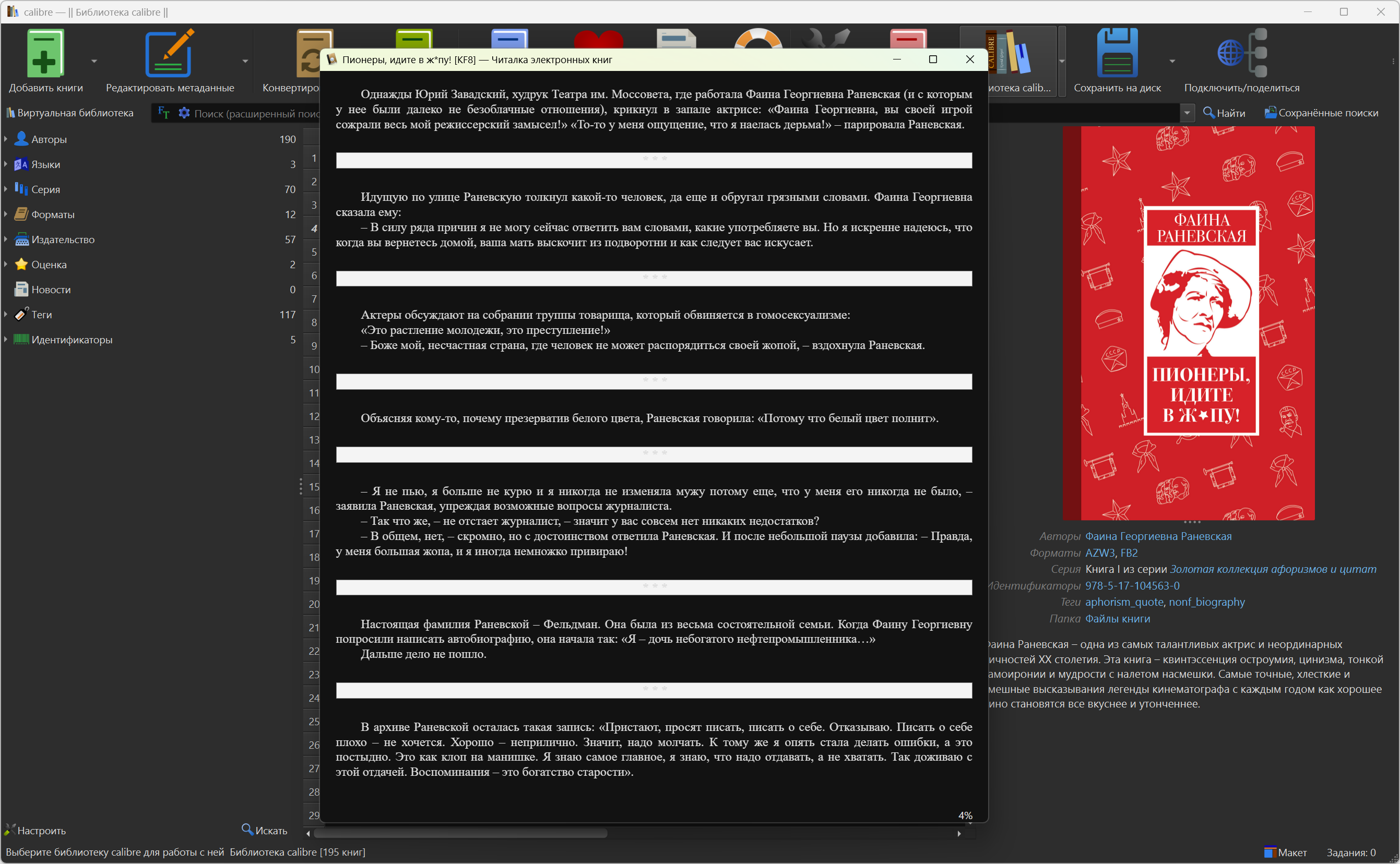Open preferences wrench icon in toolbar
The width and height of the screenshot is (1400, 864).
(825, 39)
